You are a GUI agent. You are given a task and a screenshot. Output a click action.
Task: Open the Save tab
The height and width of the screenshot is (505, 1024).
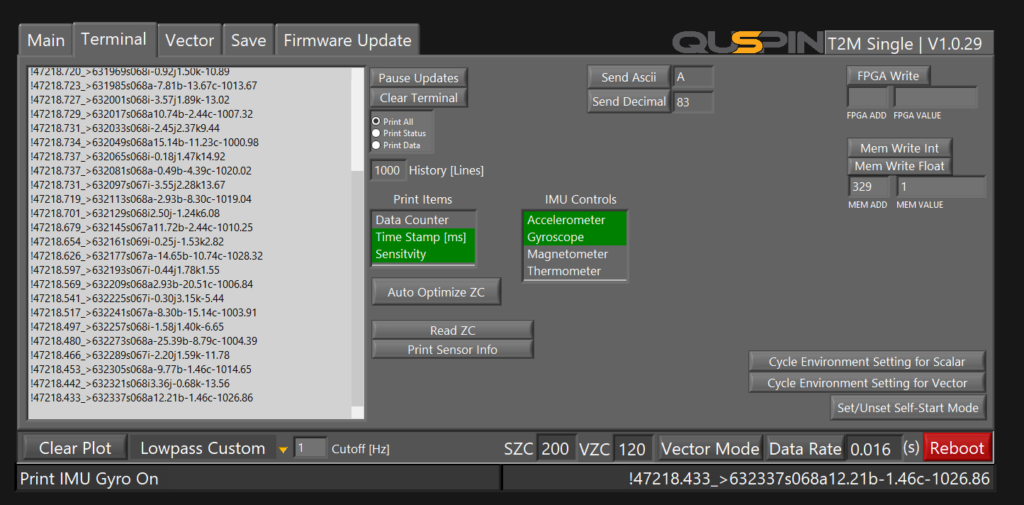[x=248, y=41]
